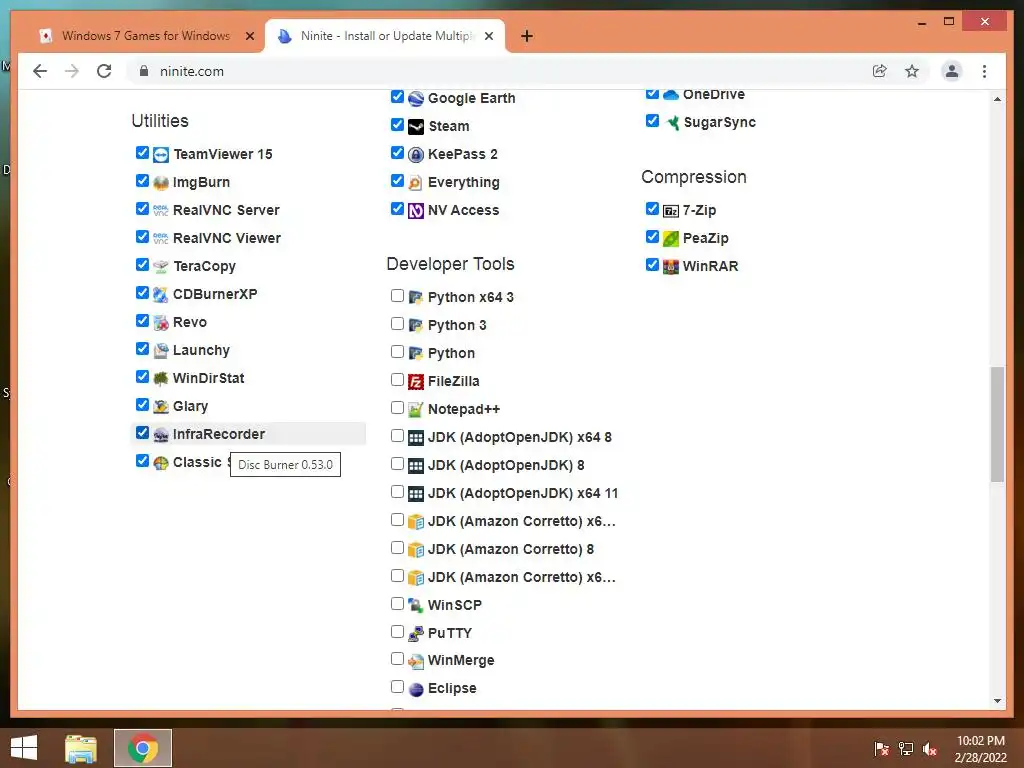Click the TeraCopy icon
This screenshot has width=1024, height=768.
click(x=161, y=266)
